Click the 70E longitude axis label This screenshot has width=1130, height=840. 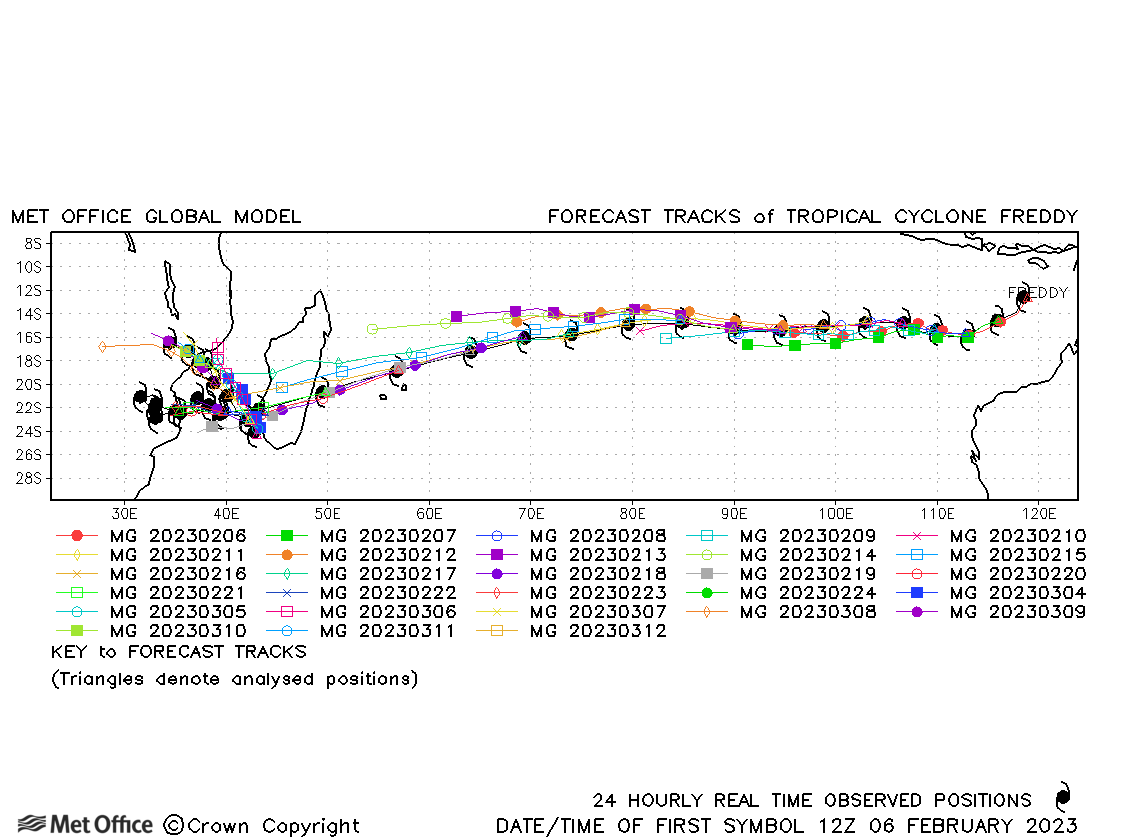[530, 514]
